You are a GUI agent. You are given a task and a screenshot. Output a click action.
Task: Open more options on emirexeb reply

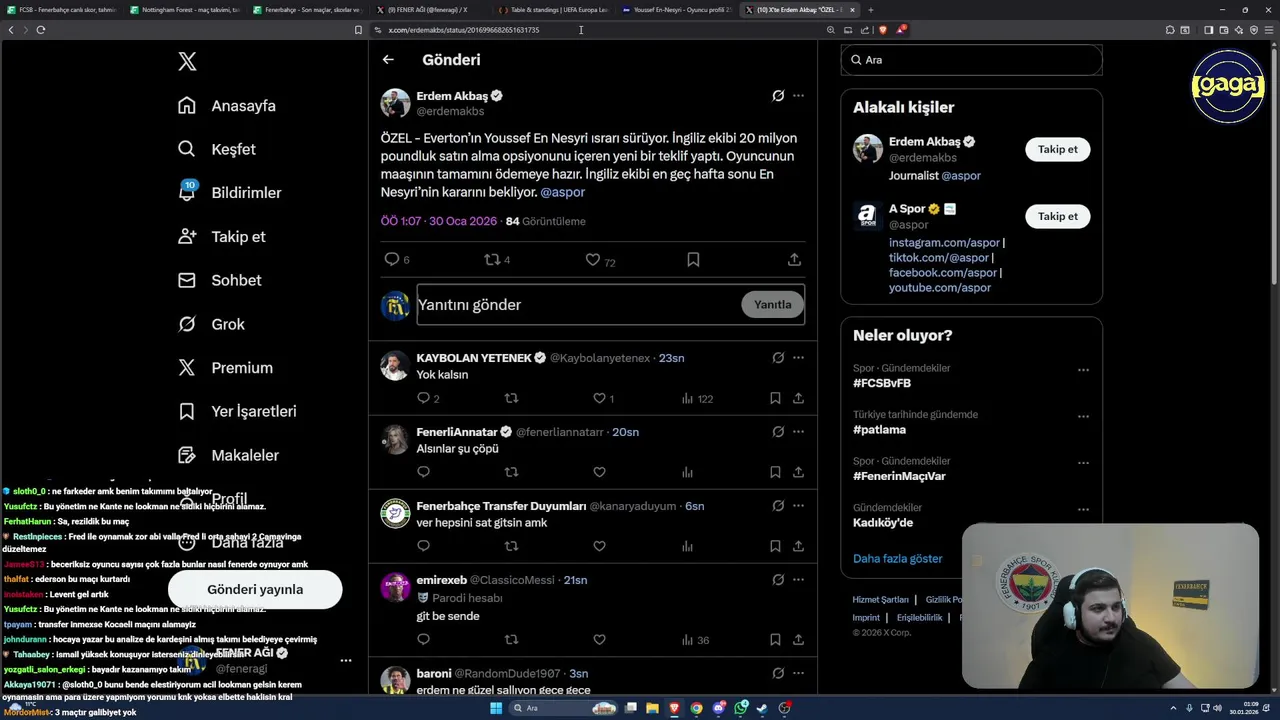coord(798,579)
